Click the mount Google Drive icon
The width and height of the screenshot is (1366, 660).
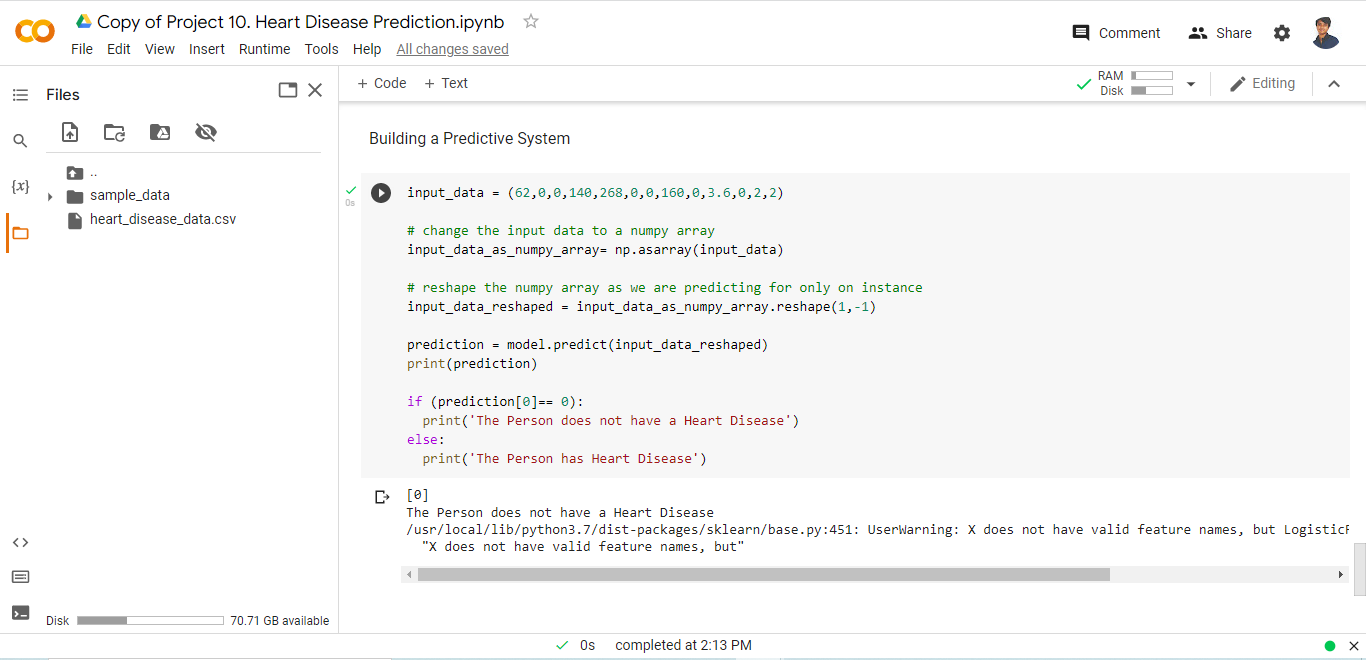[x=160, y=132]
